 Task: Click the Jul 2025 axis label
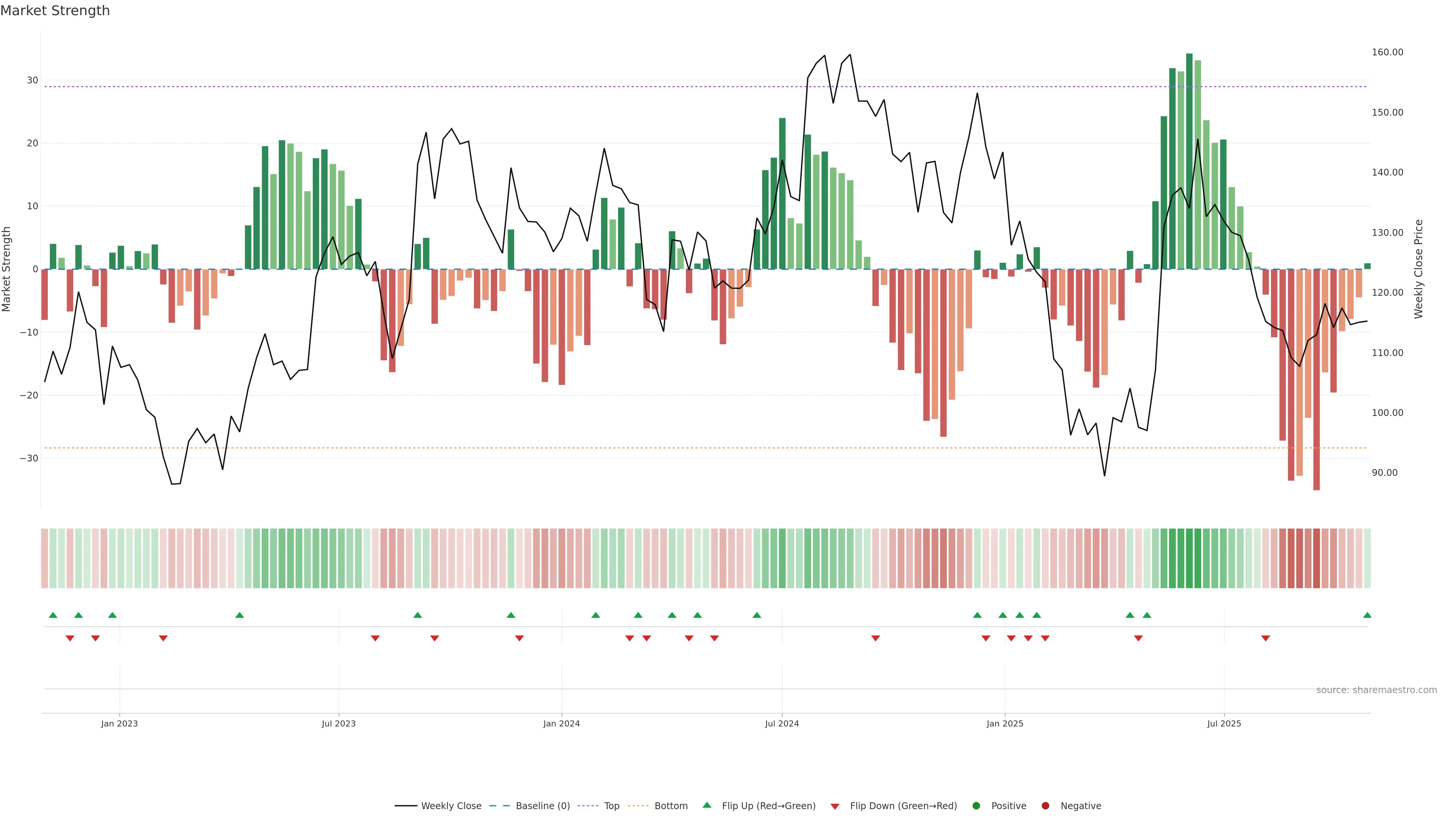click(1224, 723)
